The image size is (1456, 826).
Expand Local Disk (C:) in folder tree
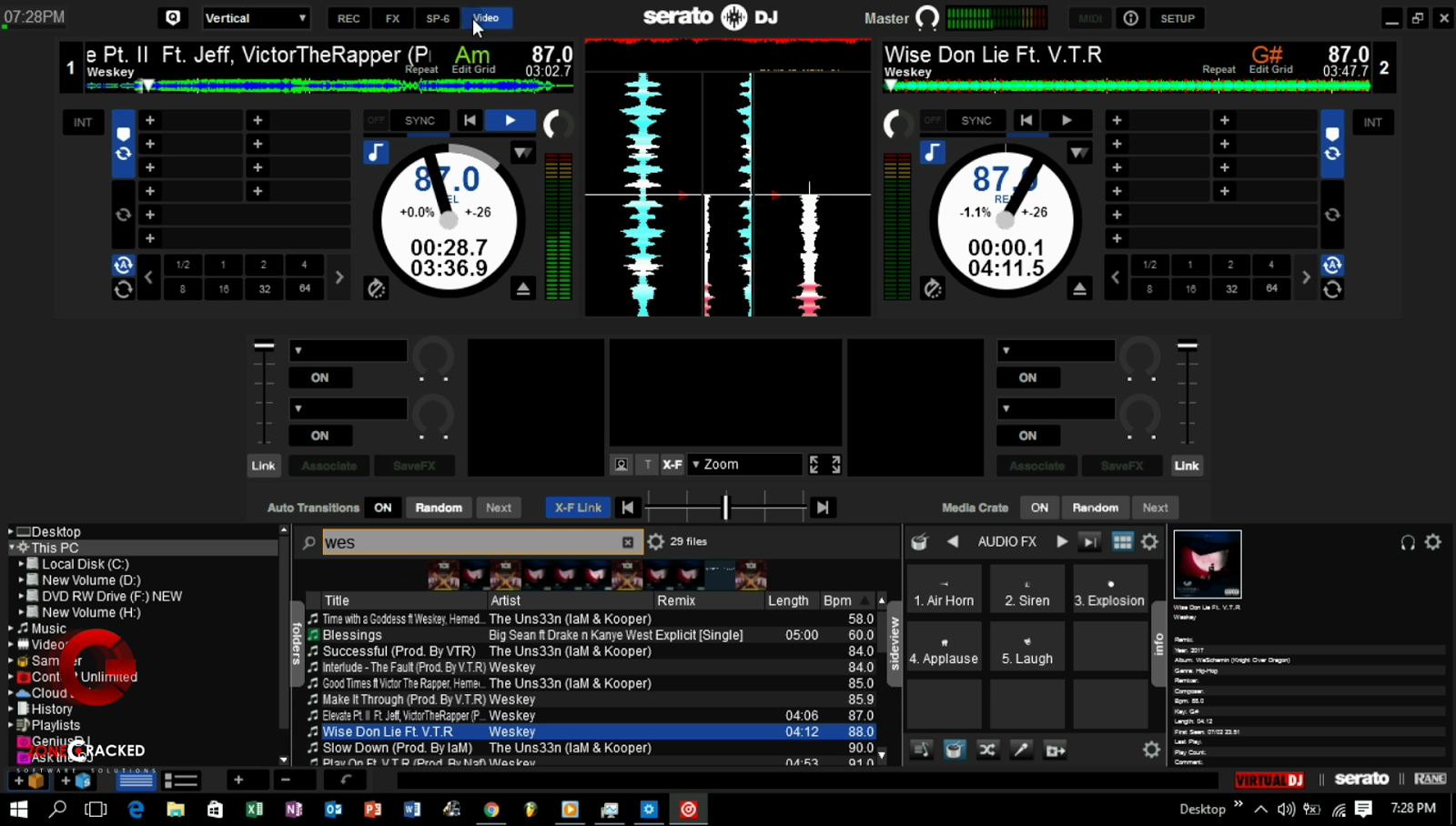(x=21, y=564)
